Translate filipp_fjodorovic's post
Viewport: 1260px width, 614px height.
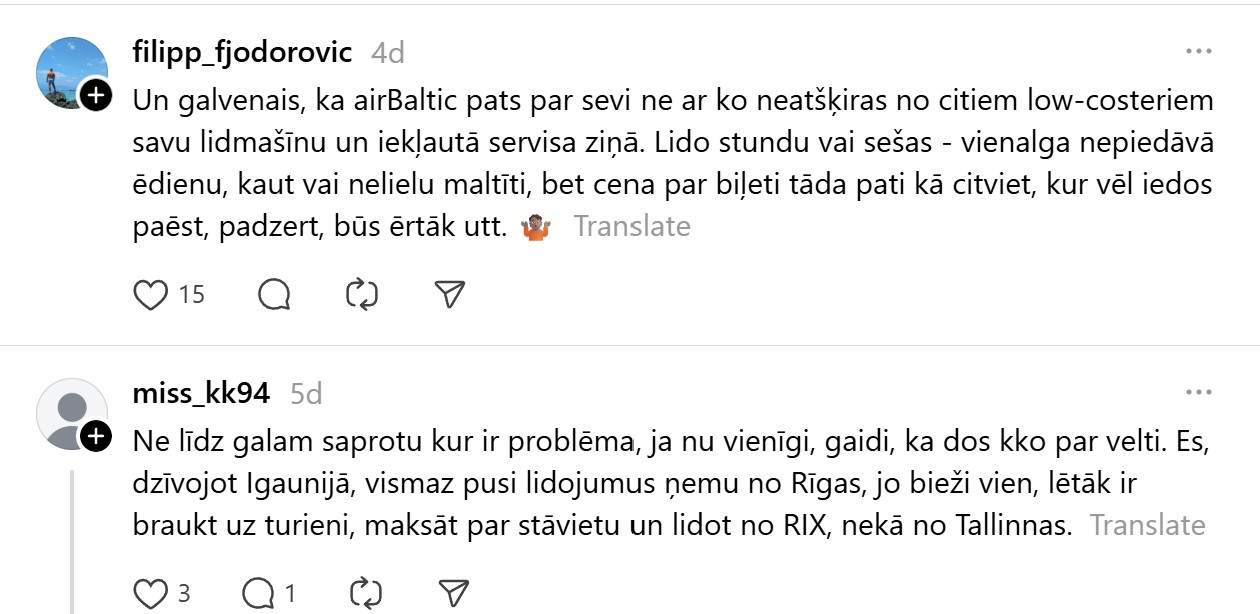pos(631,226)
